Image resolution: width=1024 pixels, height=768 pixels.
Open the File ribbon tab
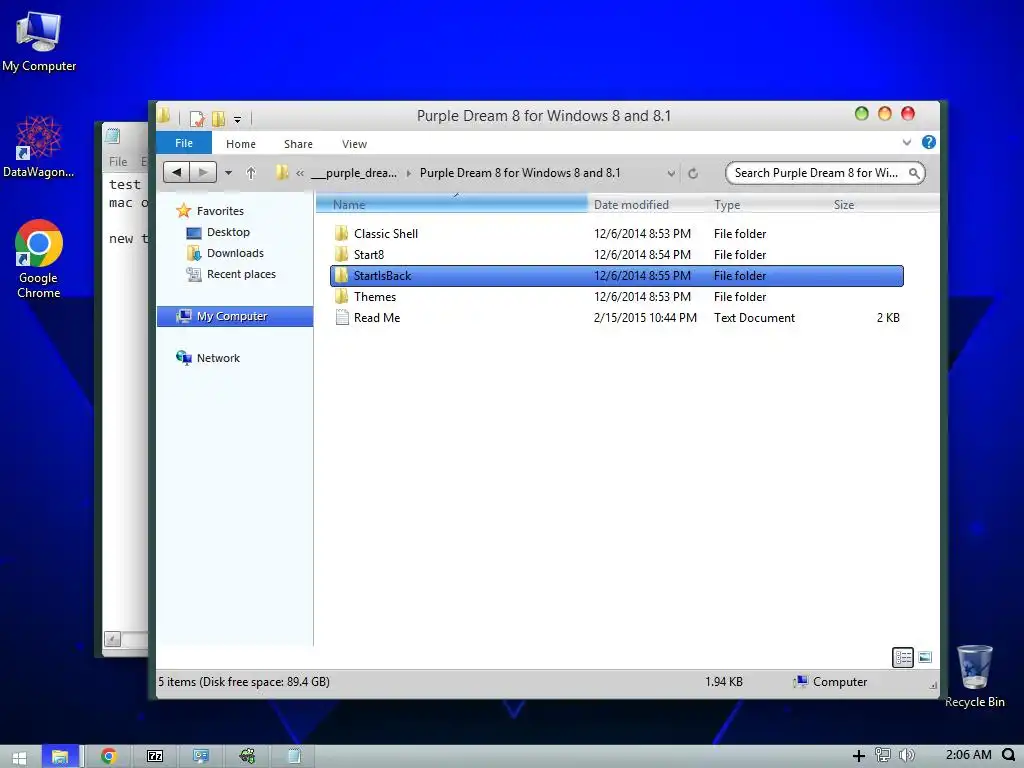[x=184, y=143]
